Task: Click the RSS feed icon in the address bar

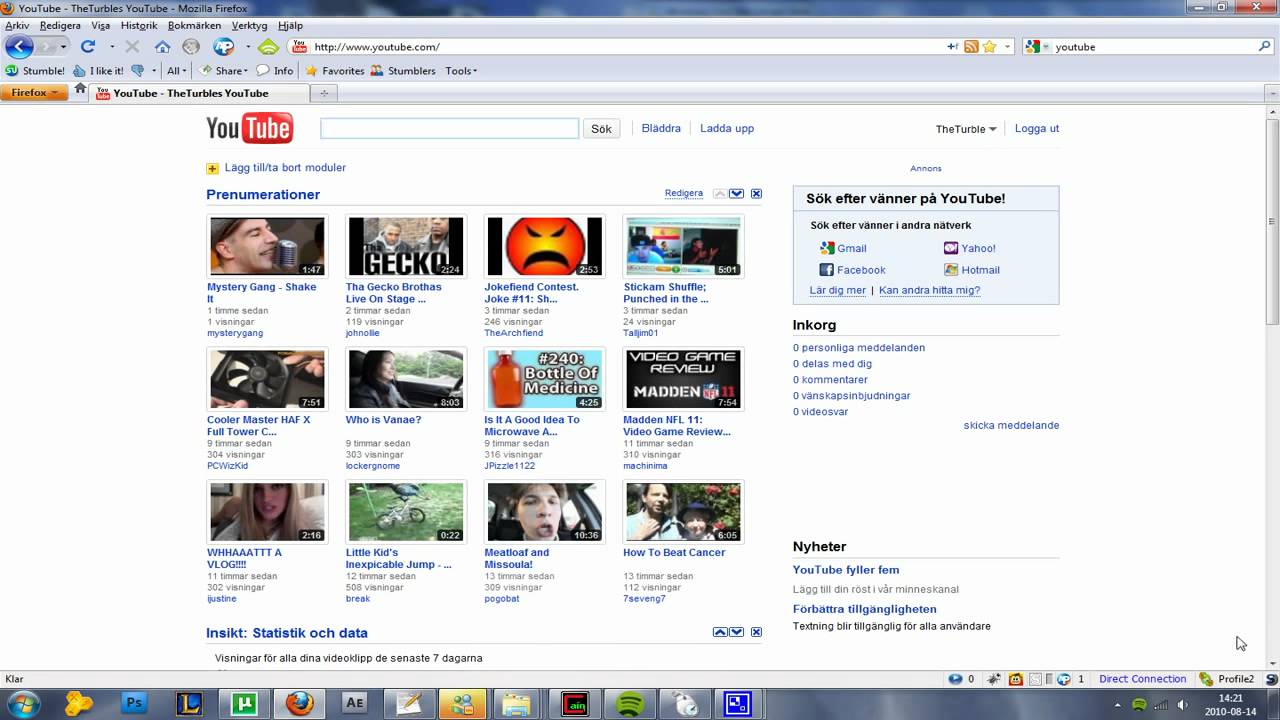Action: pos(971,47)
